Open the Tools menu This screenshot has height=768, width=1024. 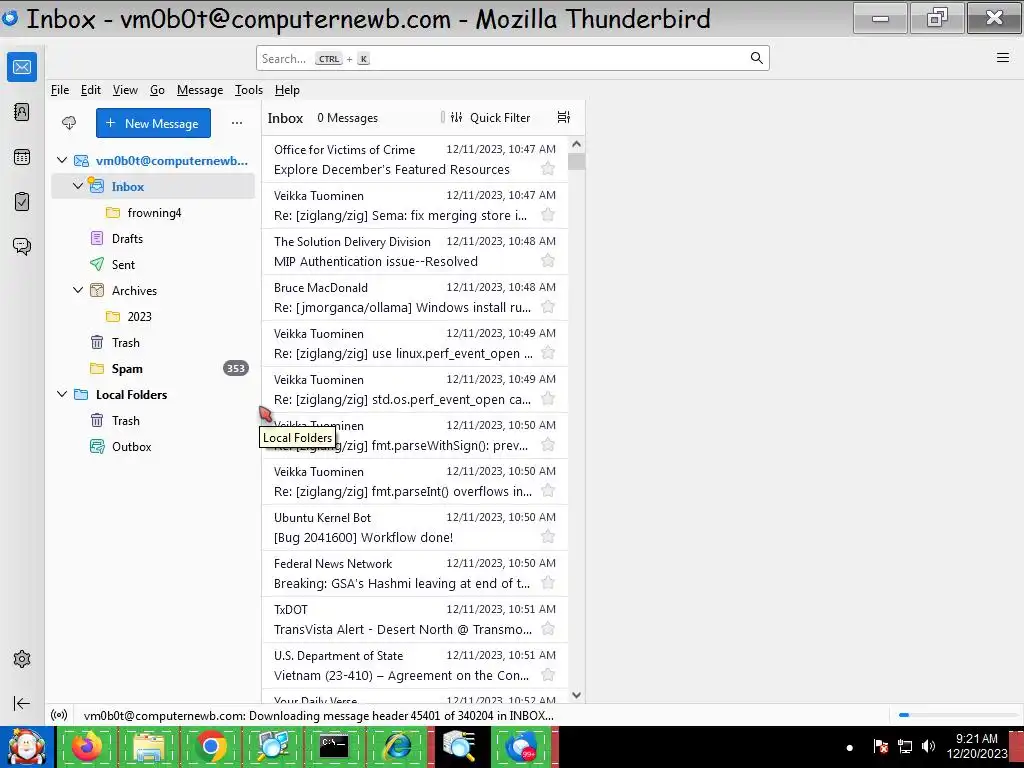pyautogui.click(x=249, y=90)
